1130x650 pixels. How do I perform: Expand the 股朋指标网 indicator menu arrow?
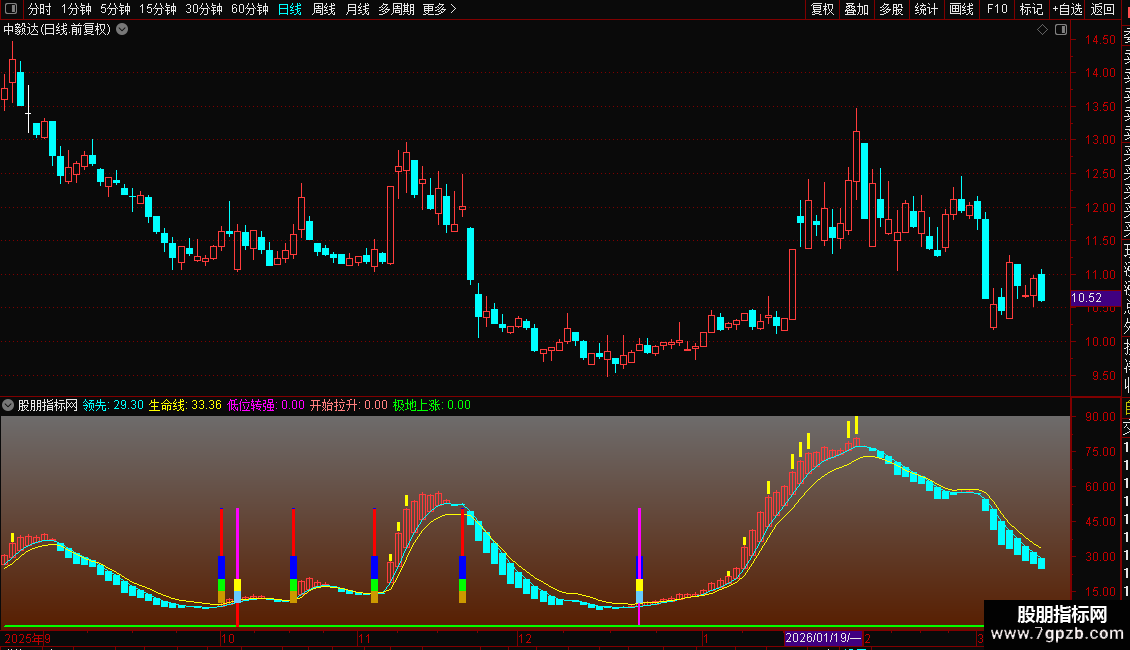pyautogui.click(x=8, y=405)
